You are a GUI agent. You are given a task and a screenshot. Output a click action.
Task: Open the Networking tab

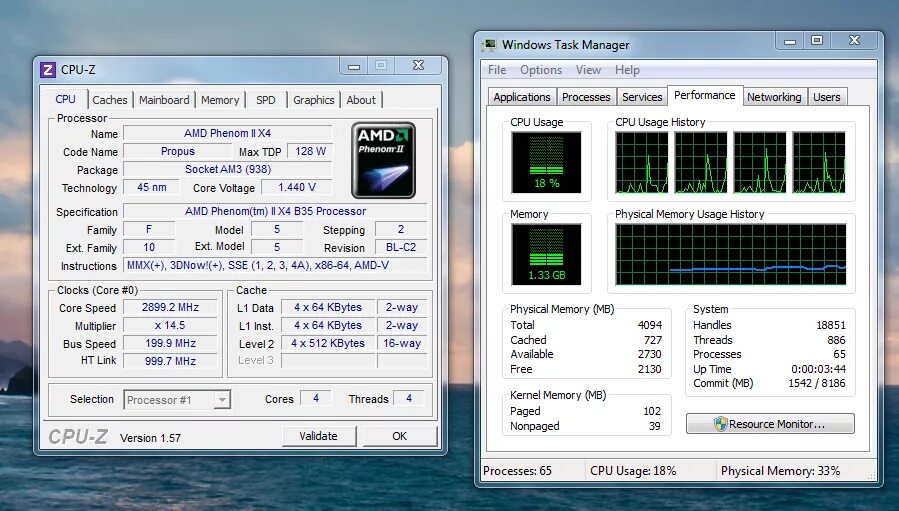point(774,97)
